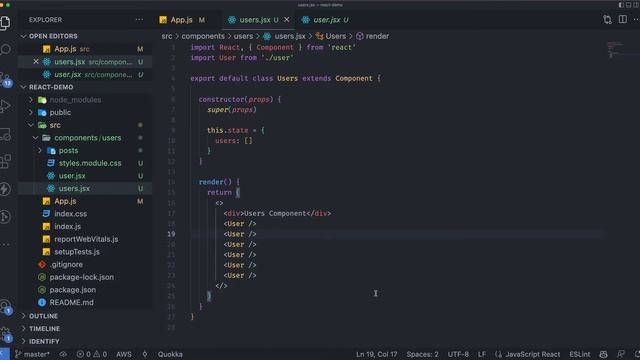Collapse the components/users folder
Screen dimensions: 640x360
coord(87,138)
